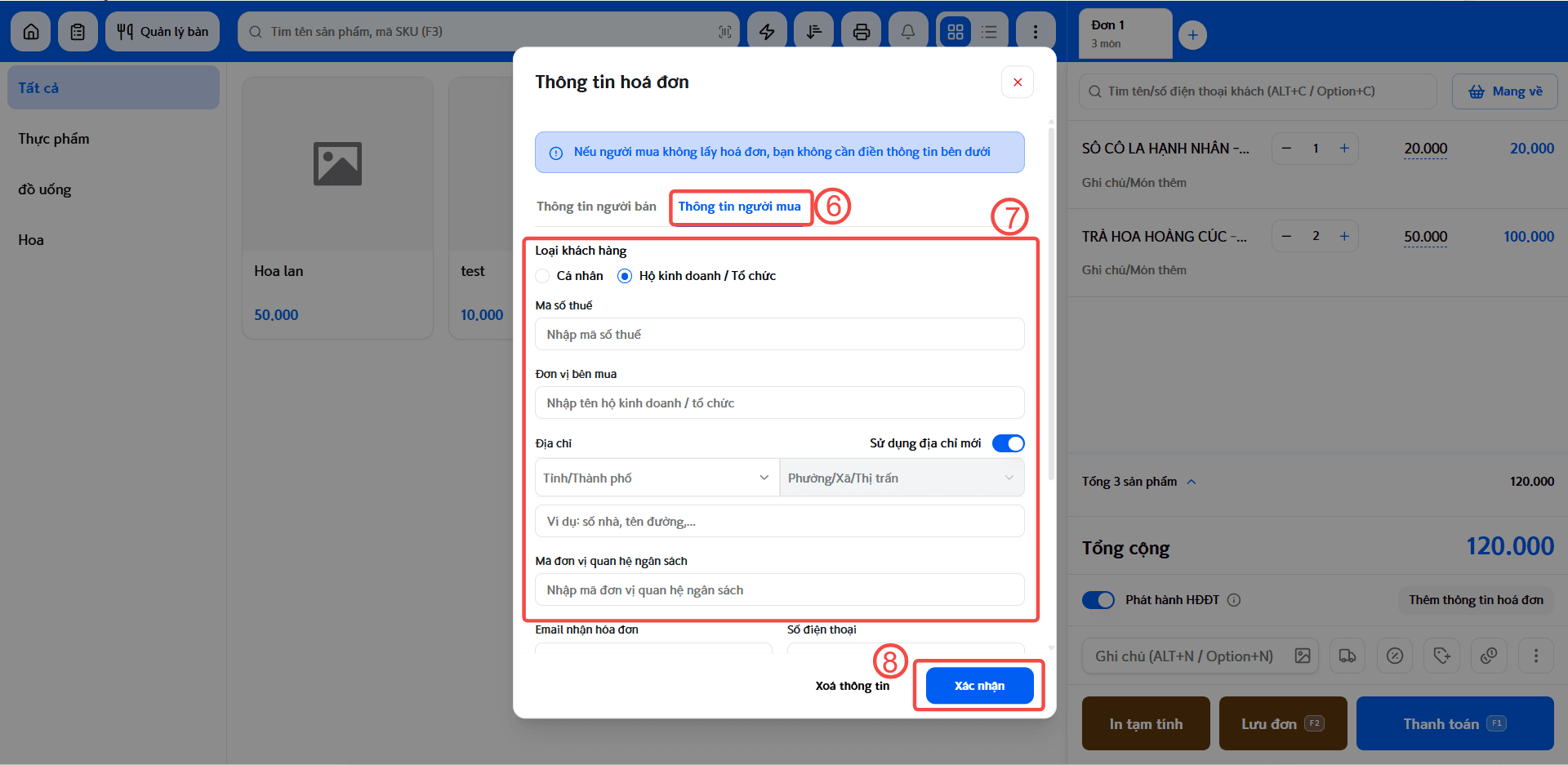Add a new order tab
The height and width of the screenshot is (765, 1568).
click(x=1192, y=35)
